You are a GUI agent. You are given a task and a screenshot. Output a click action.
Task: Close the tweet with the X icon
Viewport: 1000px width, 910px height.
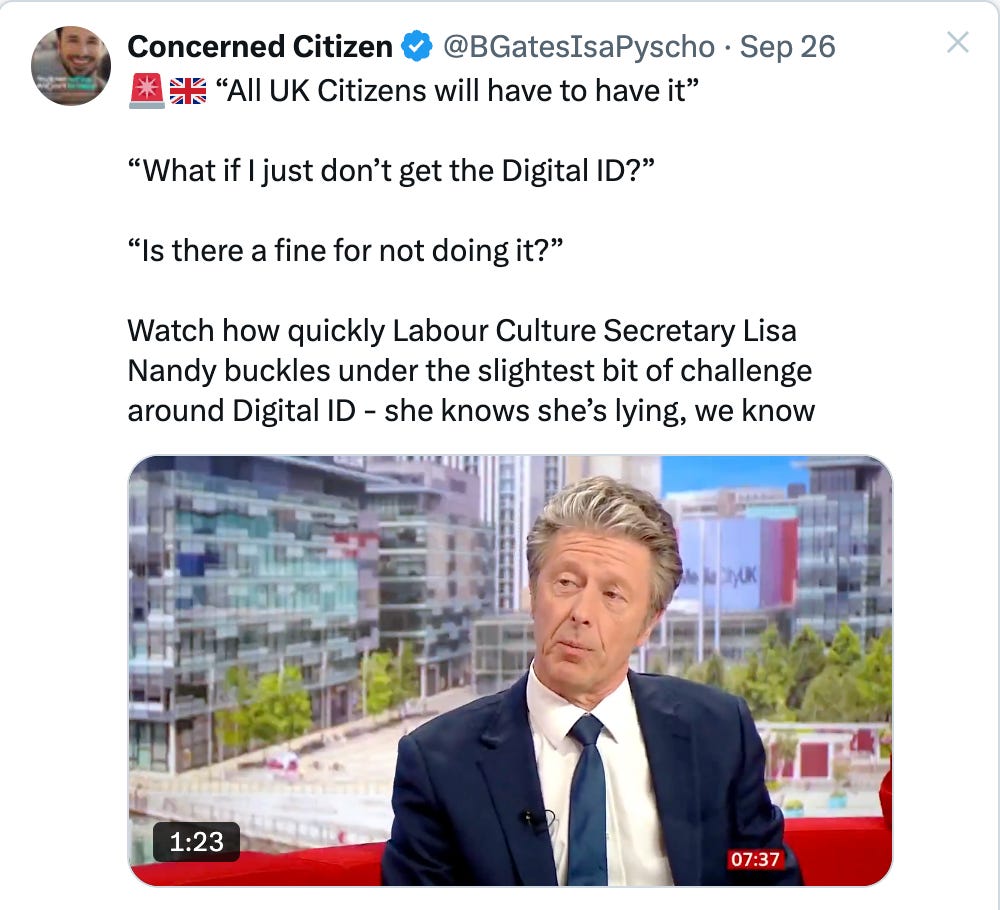pyautogui.click(x=957, y=43)
